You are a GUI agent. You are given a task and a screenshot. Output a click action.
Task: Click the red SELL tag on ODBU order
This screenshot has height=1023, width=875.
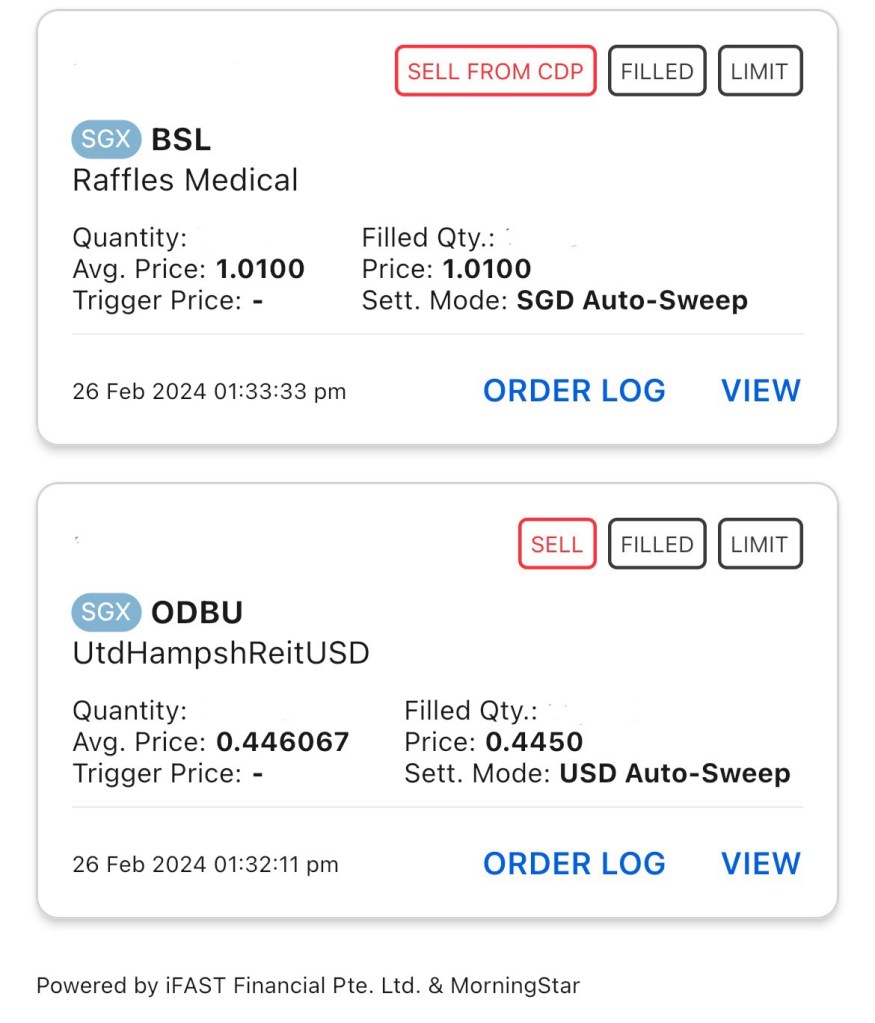coord(557,544)
